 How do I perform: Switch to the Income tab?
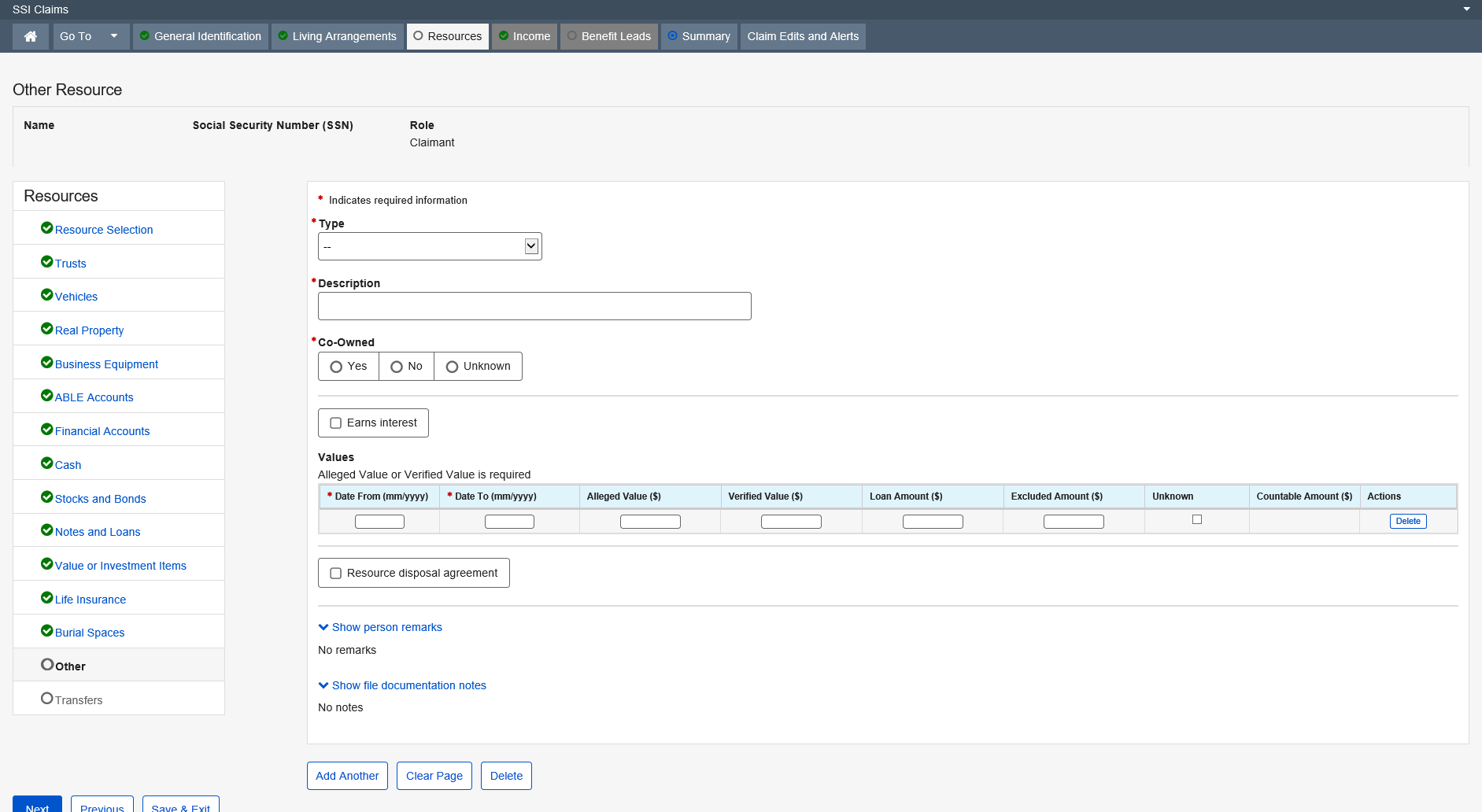coord(524,36)
